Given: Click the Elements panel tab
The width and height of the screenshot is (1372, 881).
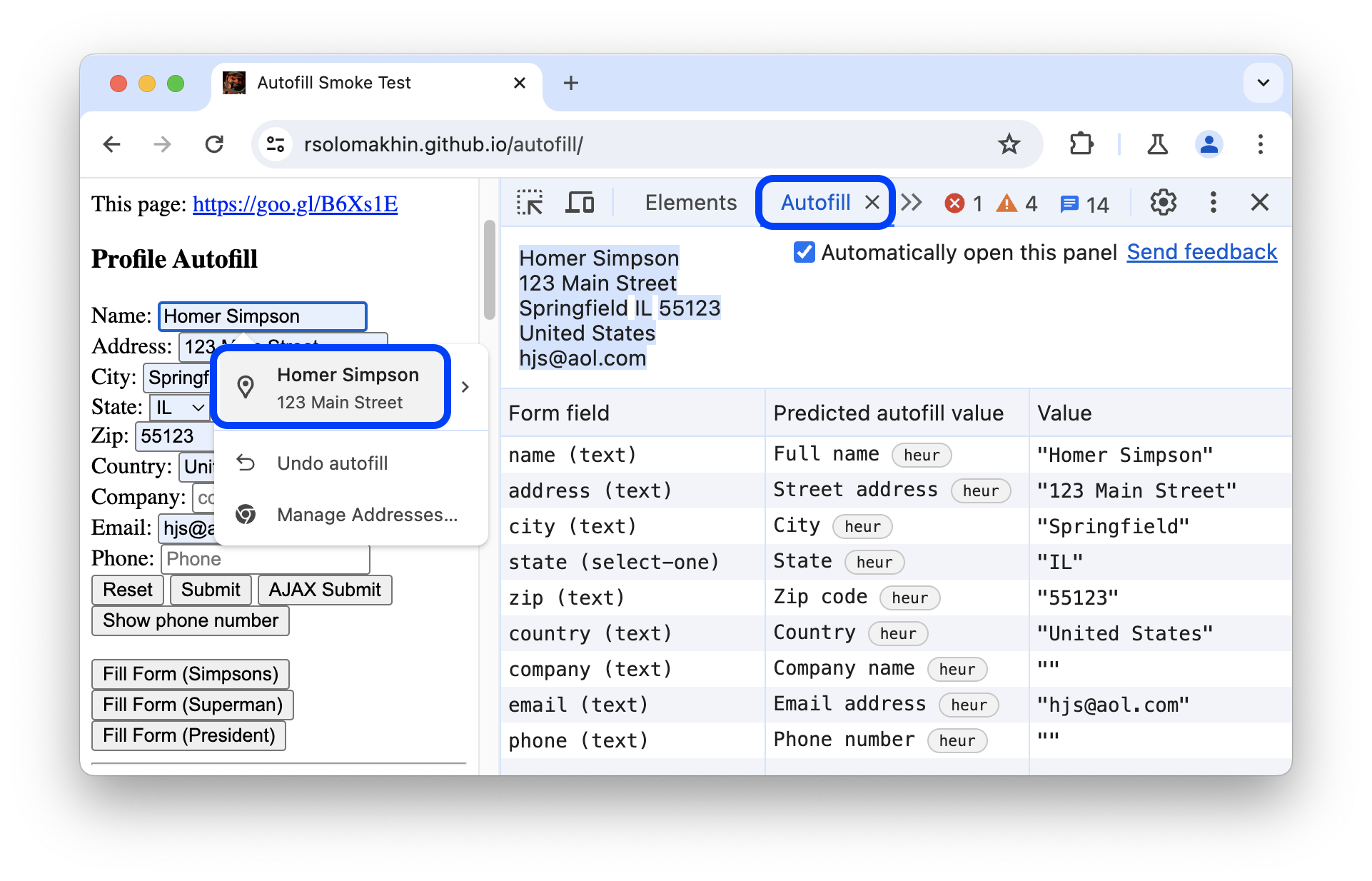Looking at the screenshot, I should tap(692, 202).
